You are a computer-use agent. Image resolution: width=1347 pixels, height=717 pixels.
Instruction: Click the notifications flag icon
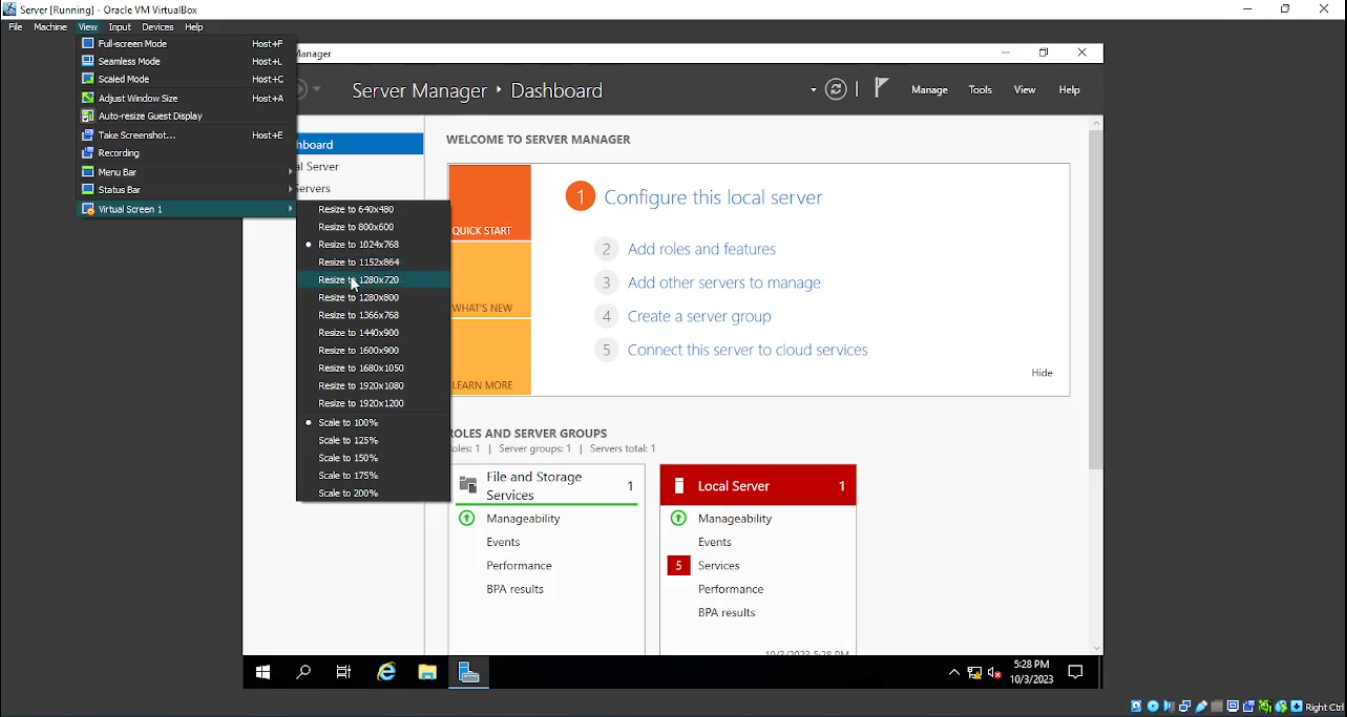click(x=880, y=89)
